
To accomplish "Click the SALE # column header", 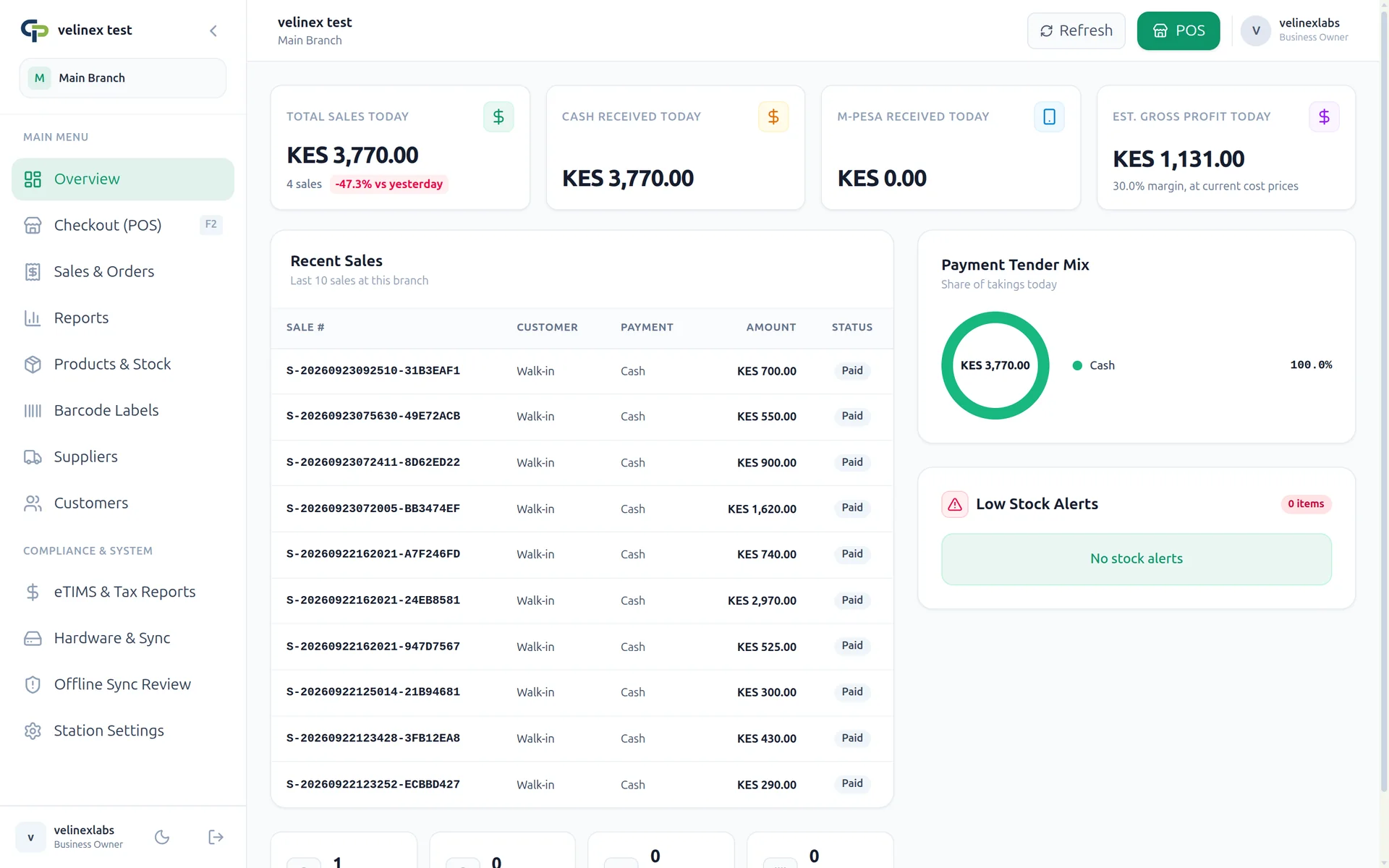I will tap(305, 328).
